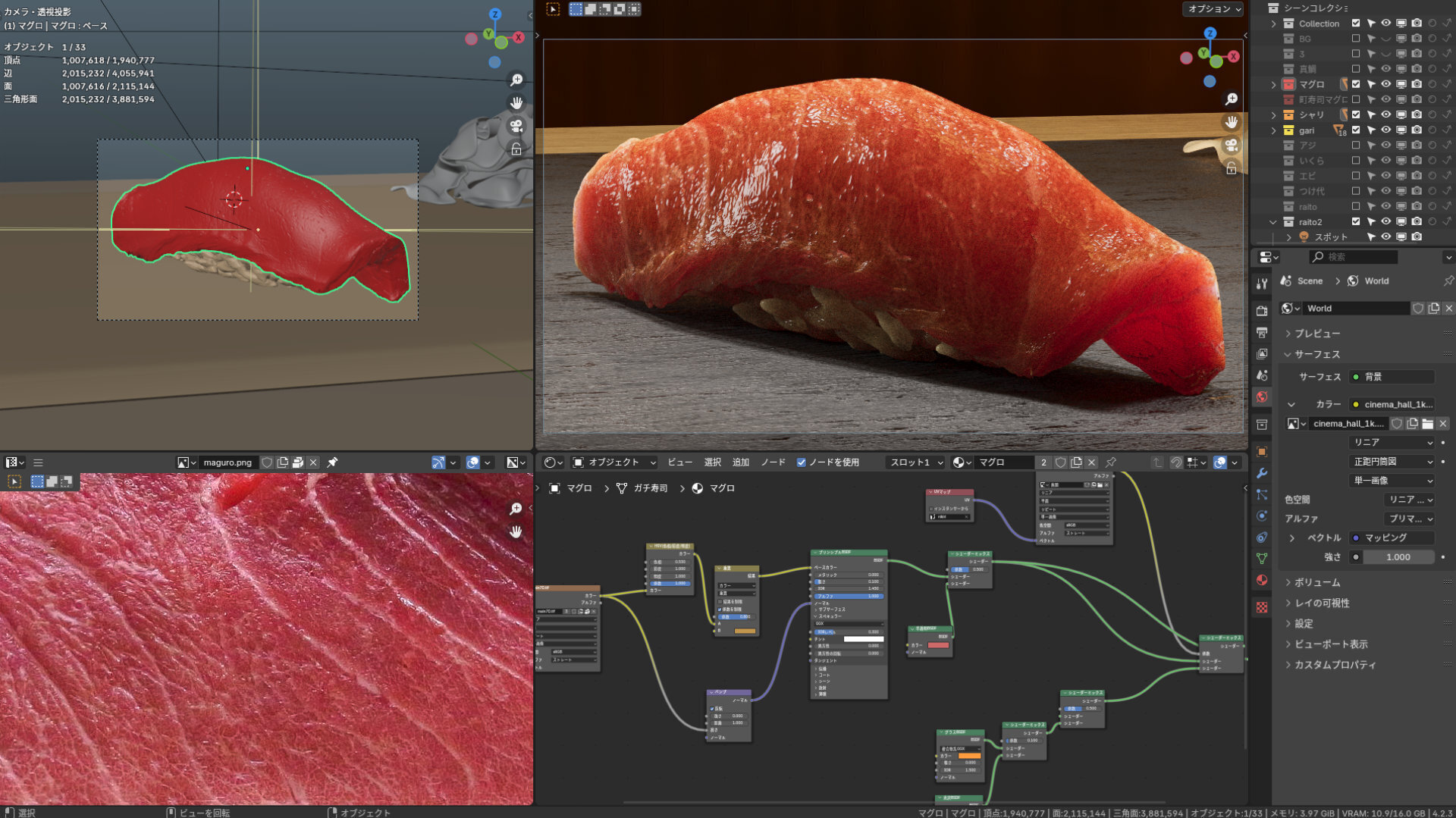Viewport: 1456px width, 818px height.
Task: Disable the ノードを使用 checkbox
Action: tap(801, 462)
